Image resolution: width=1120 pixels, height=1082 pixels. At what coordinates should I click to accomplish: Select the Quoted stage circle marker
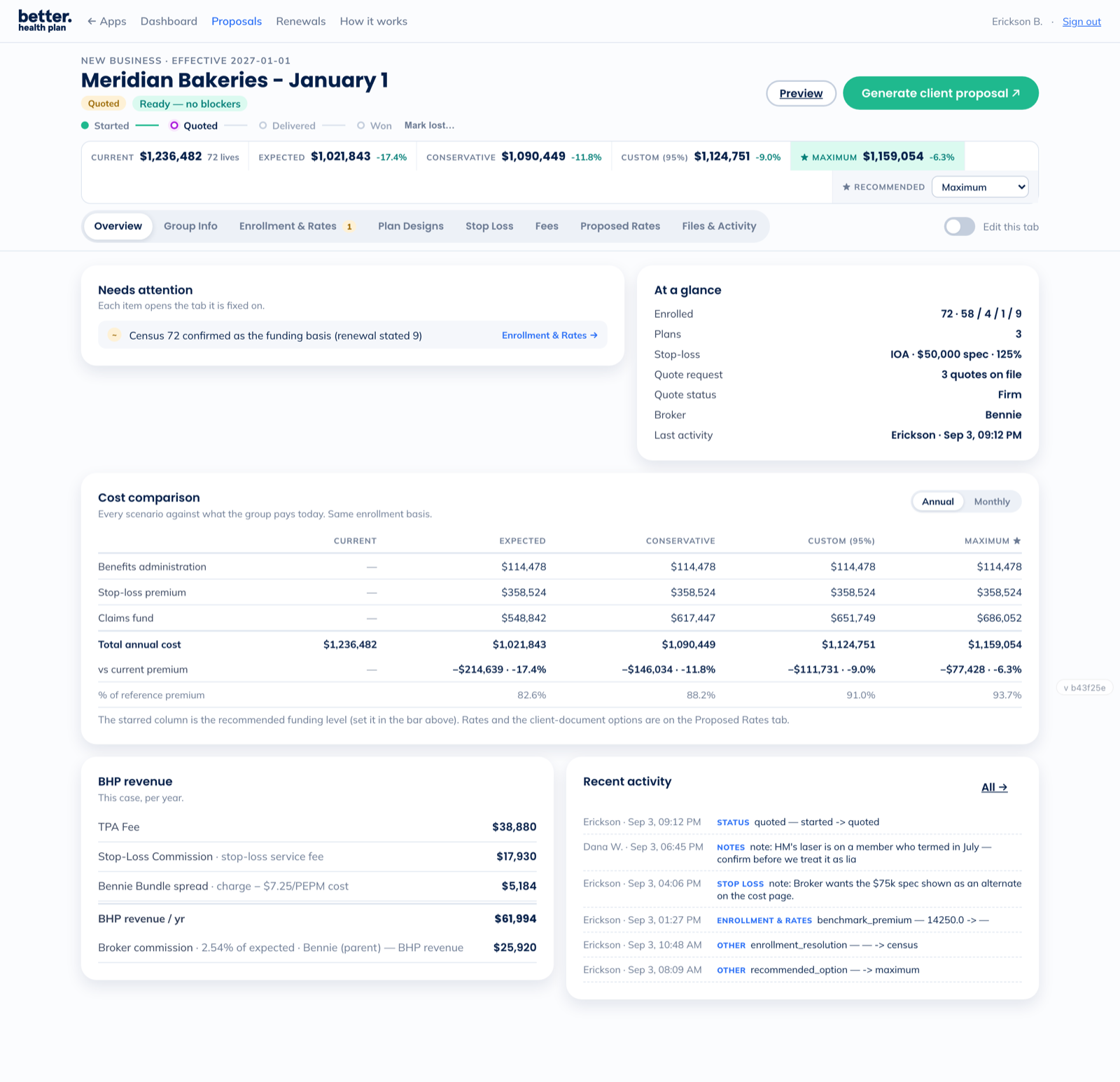tap(174, 125)
